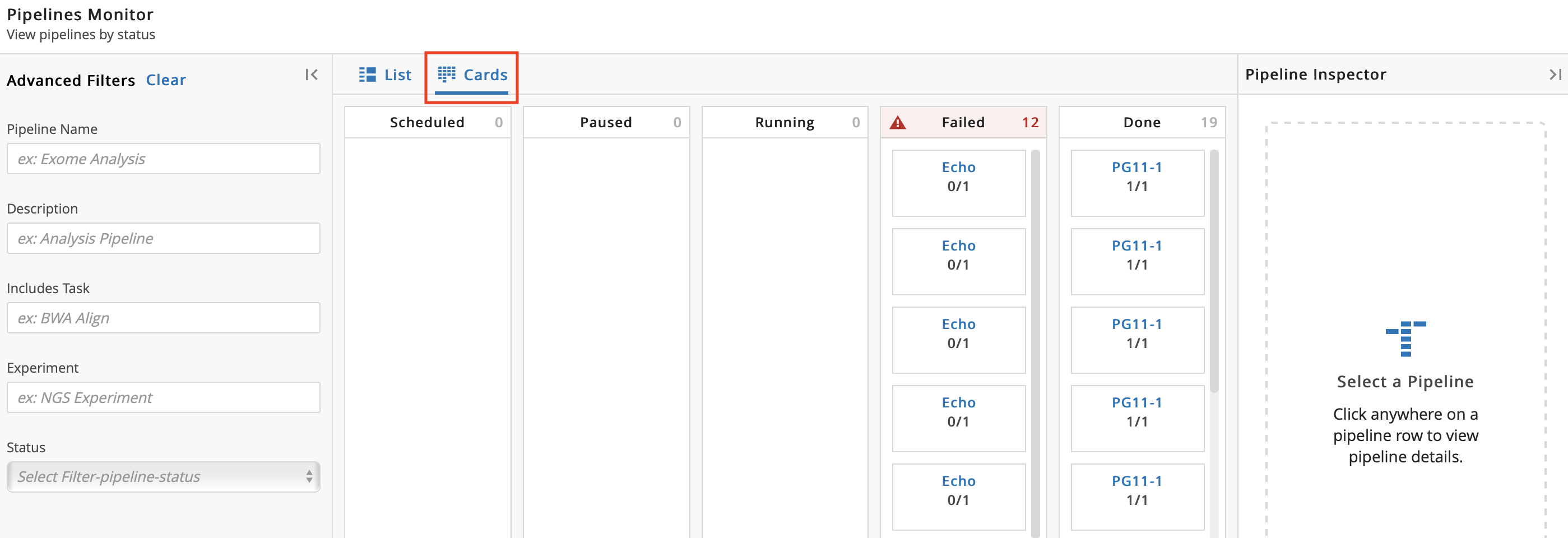
Task: Click the Pipelines Monitor title
Action: click(x=80, y=15)
